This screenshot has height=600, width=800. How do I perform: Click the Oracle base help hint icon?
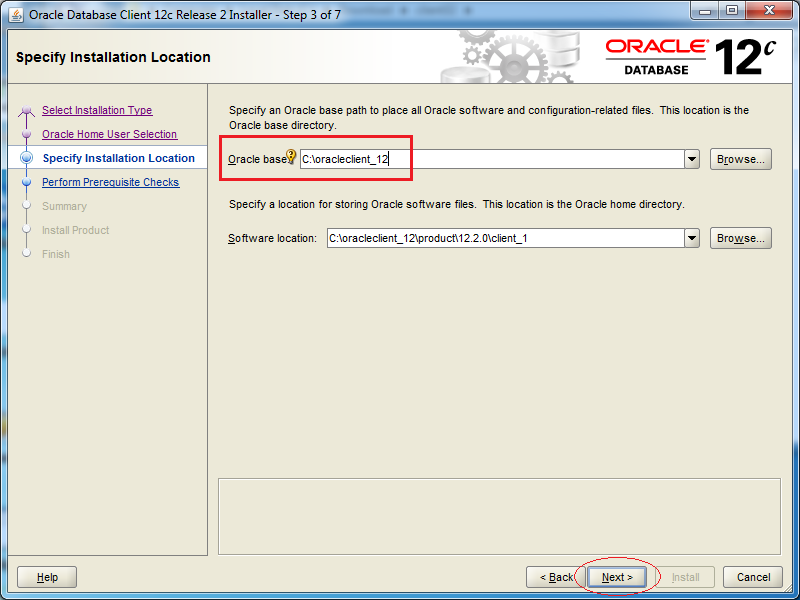[x=291, y=156]
